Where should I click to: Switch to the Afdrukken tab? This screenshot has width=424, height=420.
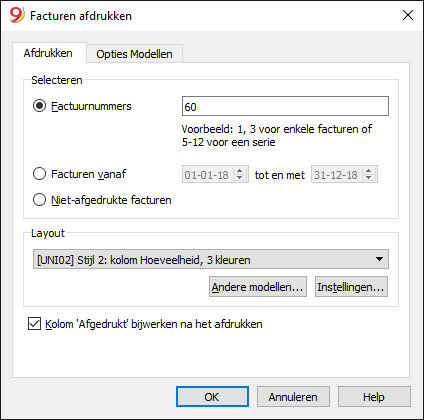48,53
